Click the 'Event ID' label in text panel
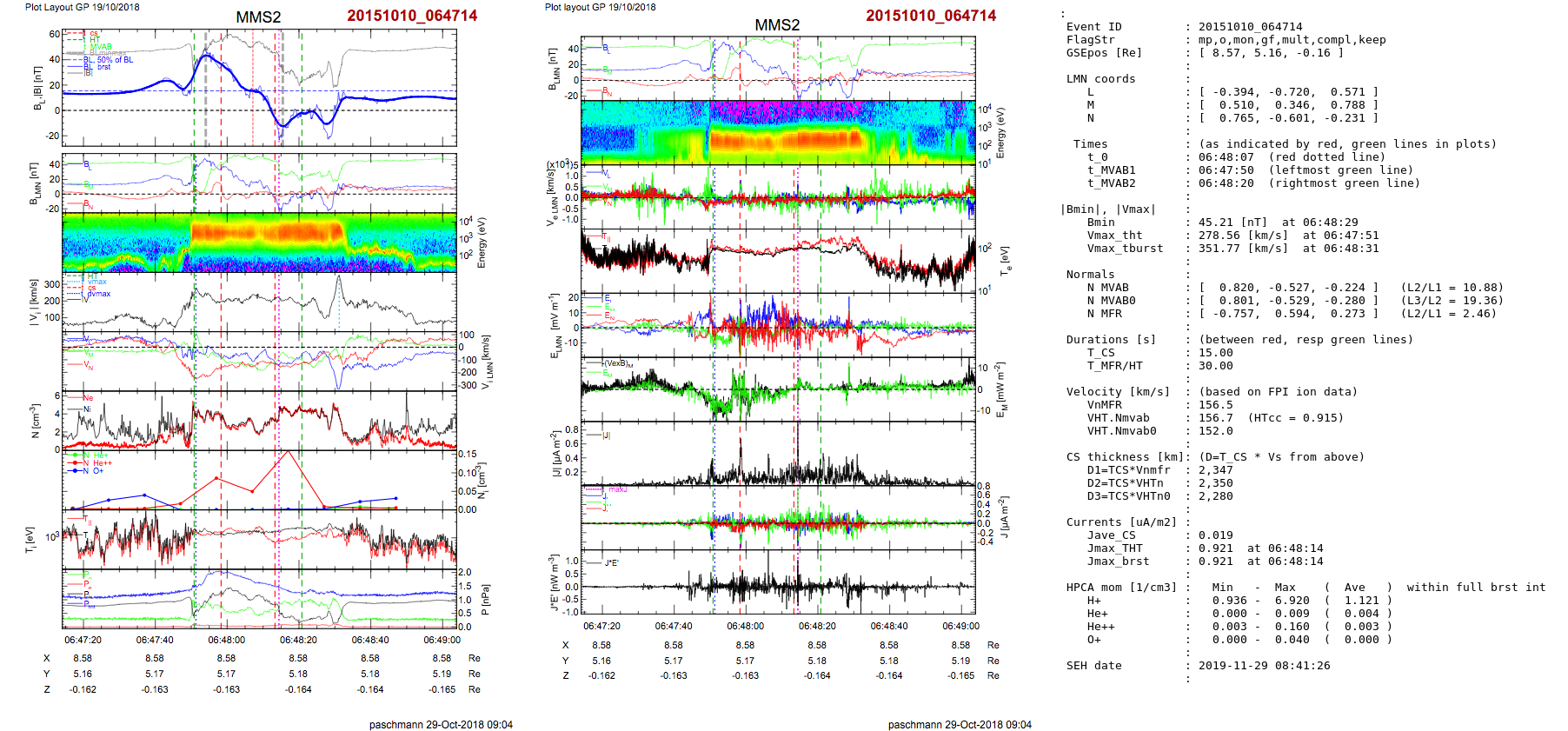 (1093, 27)
